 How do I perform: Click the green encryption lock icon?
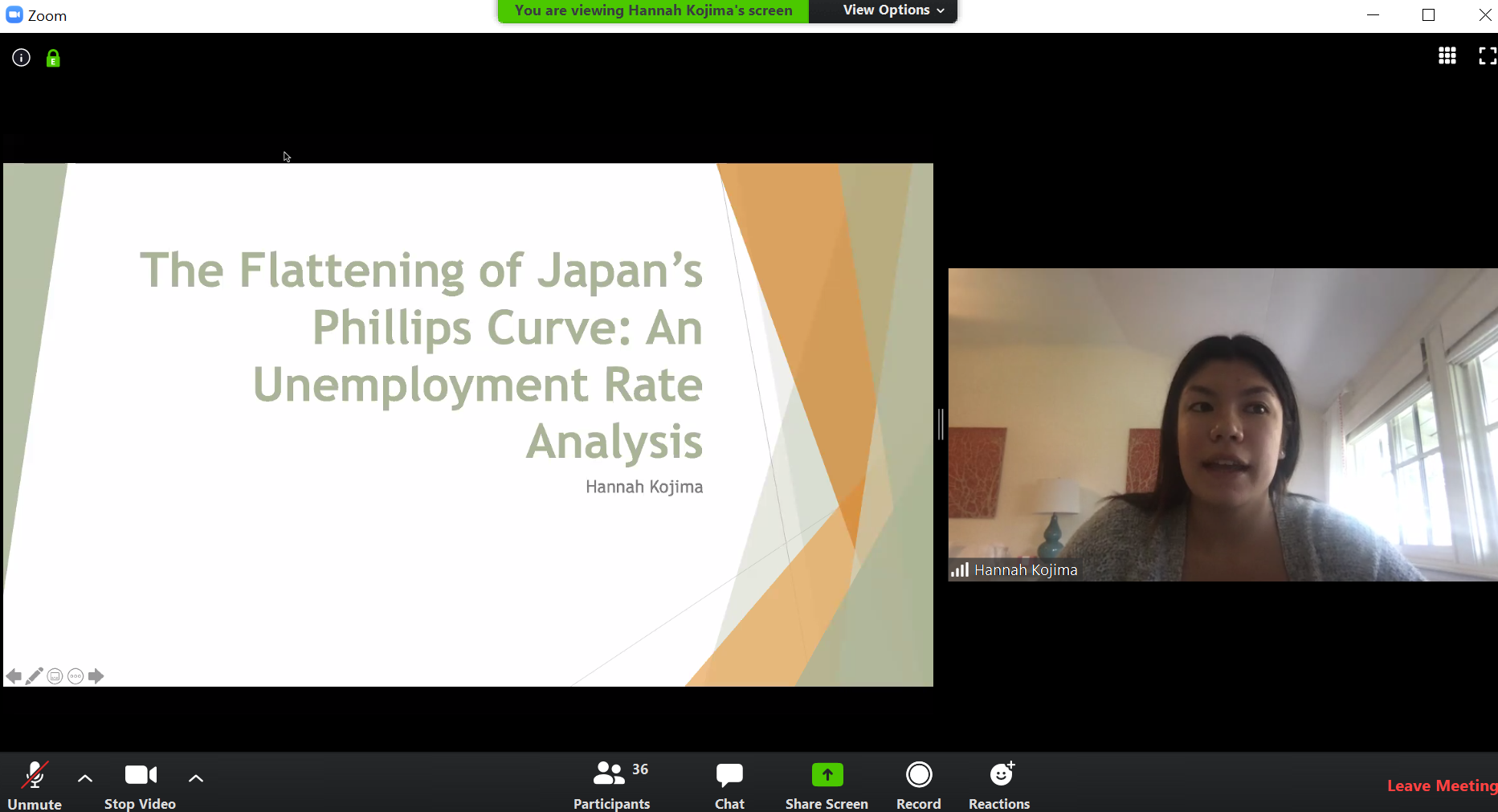click(53, 58)
